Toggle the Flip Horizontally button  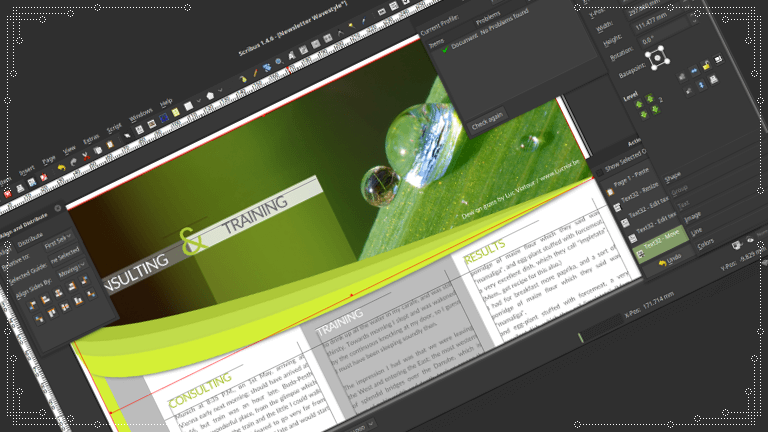694,72
